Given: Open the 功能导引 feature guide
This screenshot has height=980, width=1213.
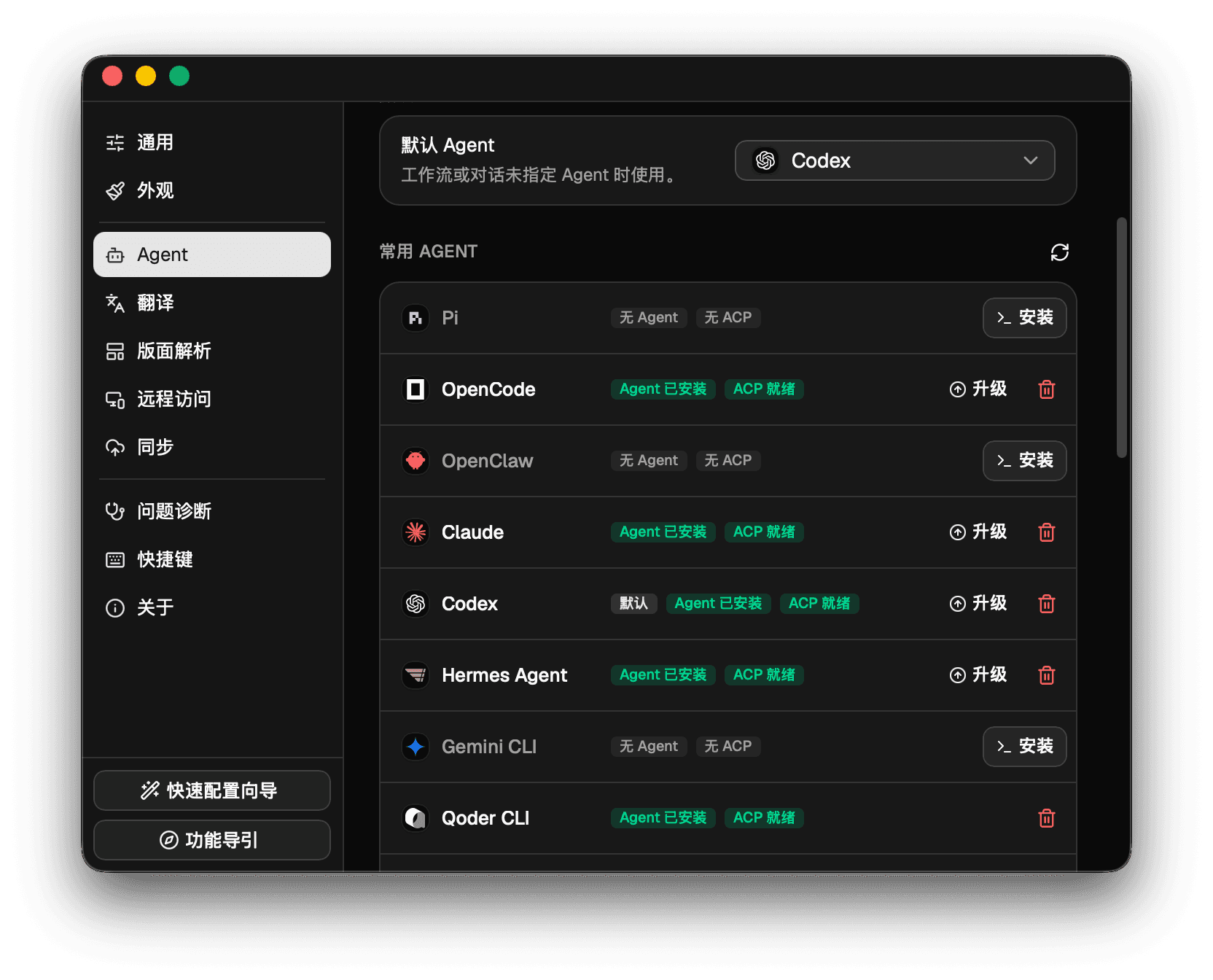Looking at the screenshot, I should tap(211, 840).
